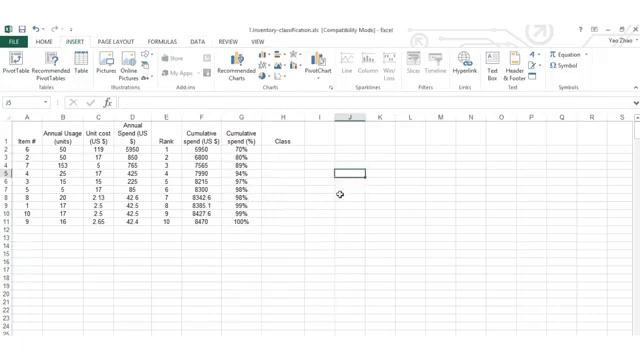This screenshot has height=360, width=640.
Task: Expand the Equation dropdown arrow
Action: 586,54
